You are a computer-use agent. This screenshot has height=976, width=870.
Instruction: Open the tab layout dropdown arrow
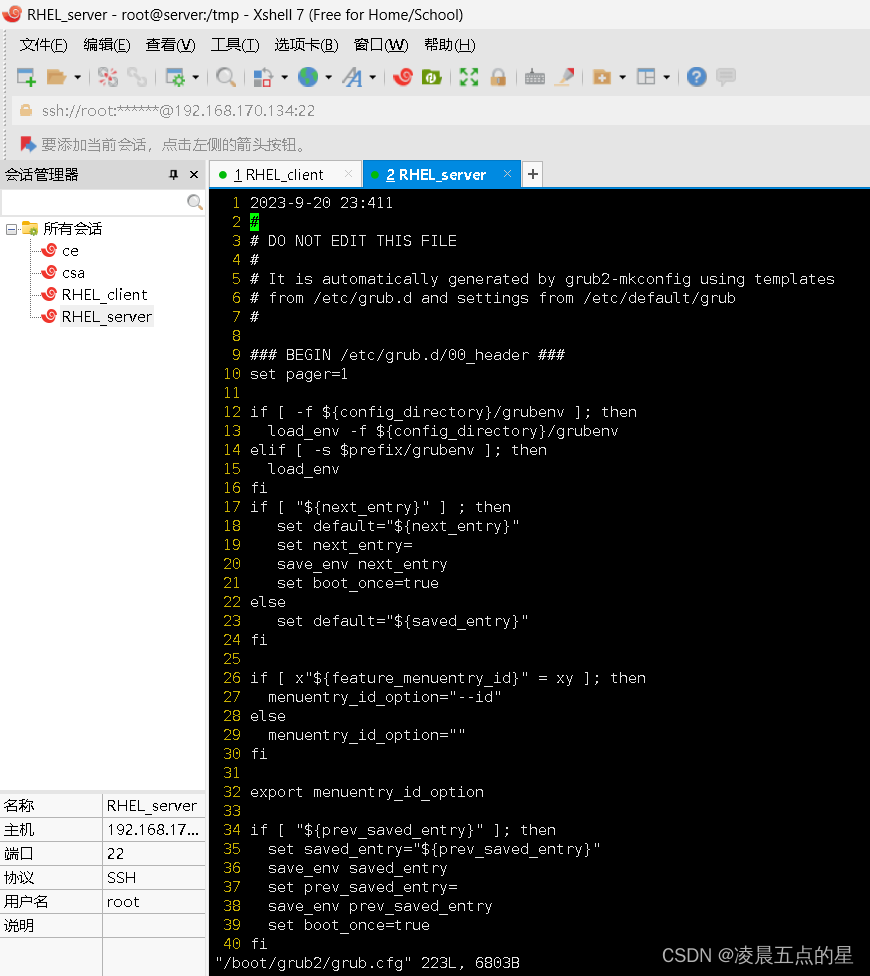(668, 76)
